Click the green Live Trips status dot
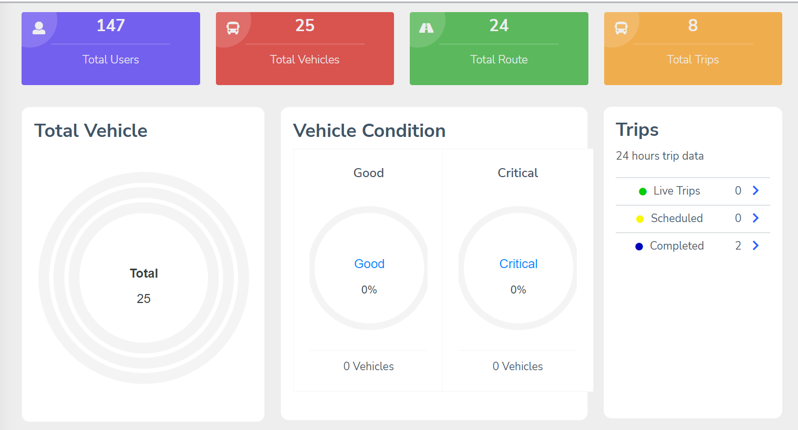Viewport: 798px width, 430px height. point(642,192)
